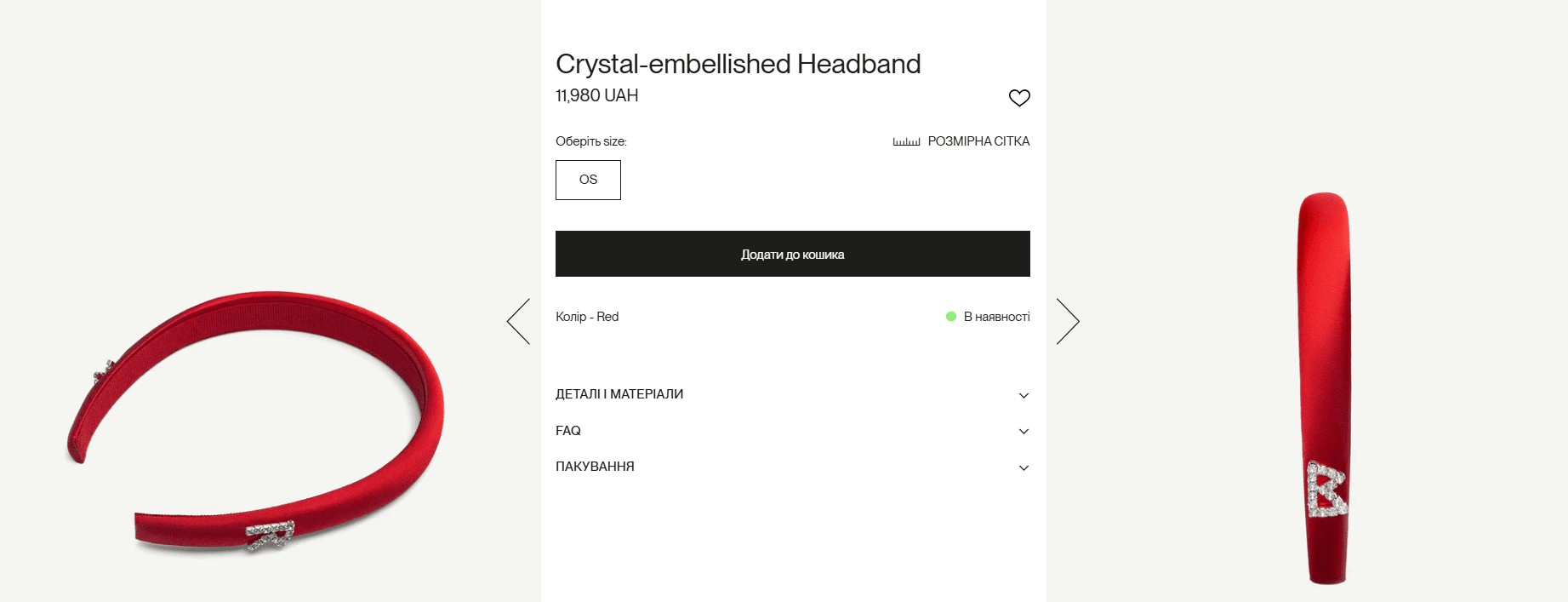Expand the FAQ section chevron

(1023, 432)
